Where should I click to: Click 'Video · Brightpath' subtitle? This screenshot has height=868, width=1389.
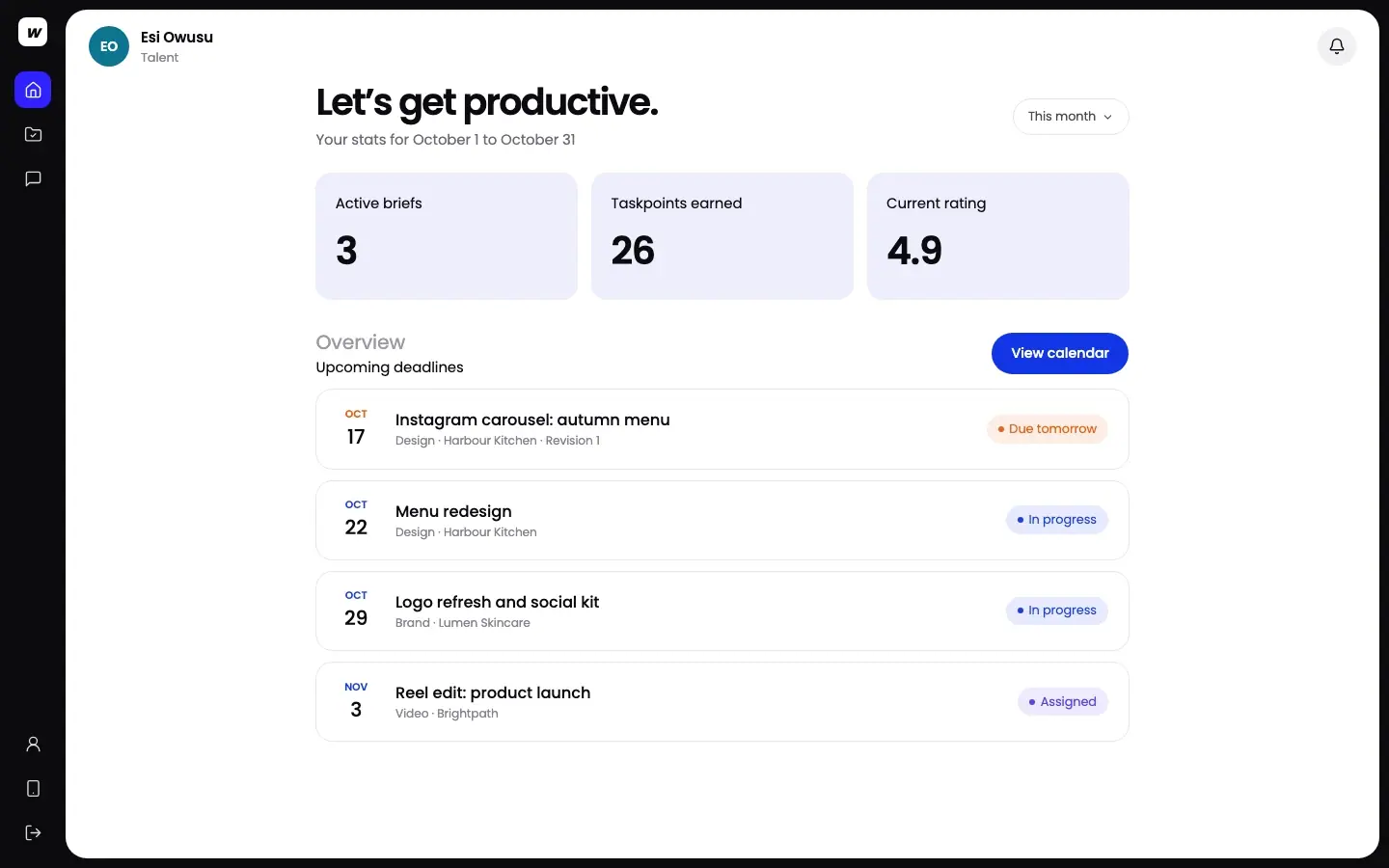pyautogui.click(x=447, y=714)
